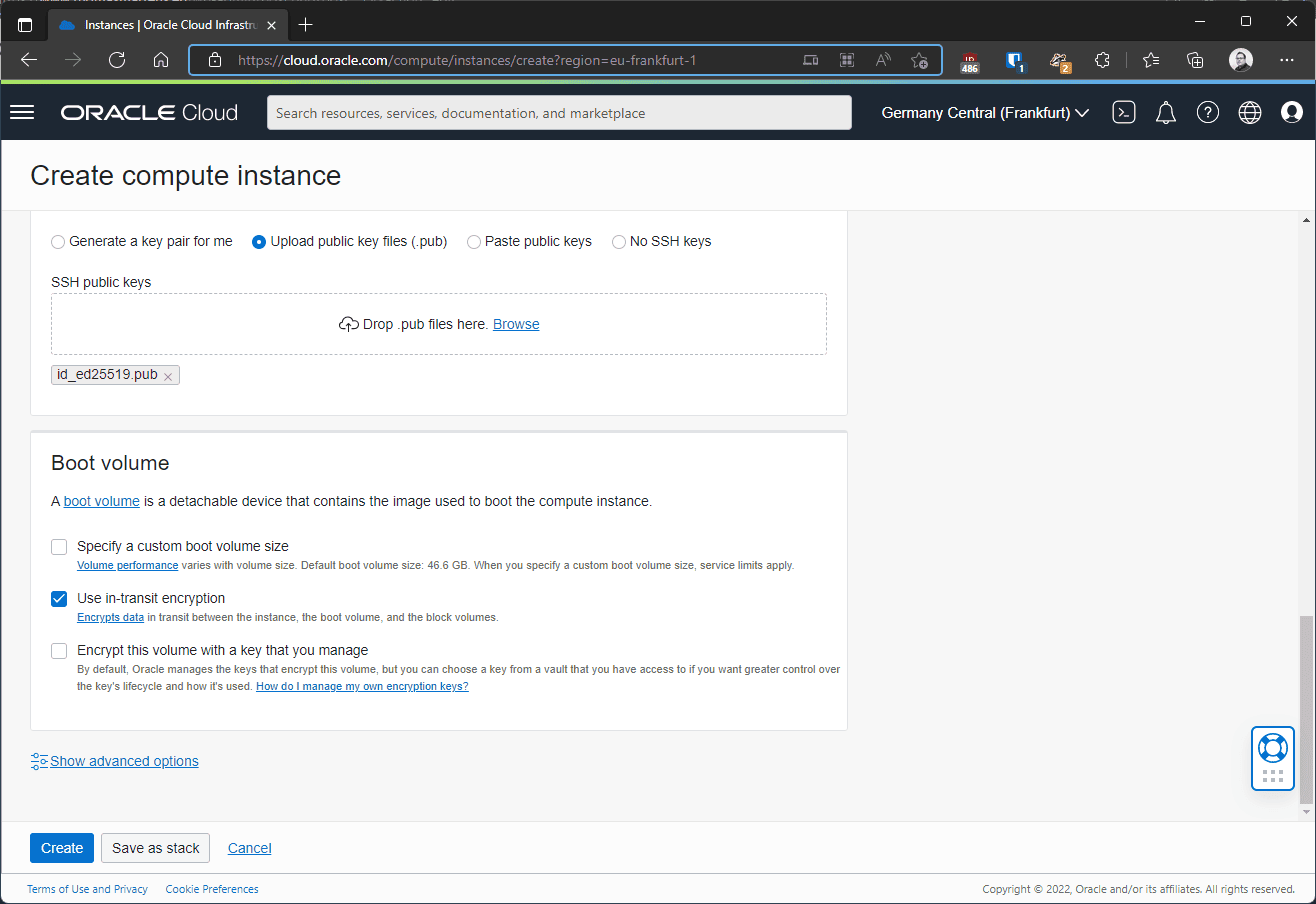Expand the Germany Central (Frankfurt) region dropdown
Viewport: 1316px width, 904px height.
(985, 113)
